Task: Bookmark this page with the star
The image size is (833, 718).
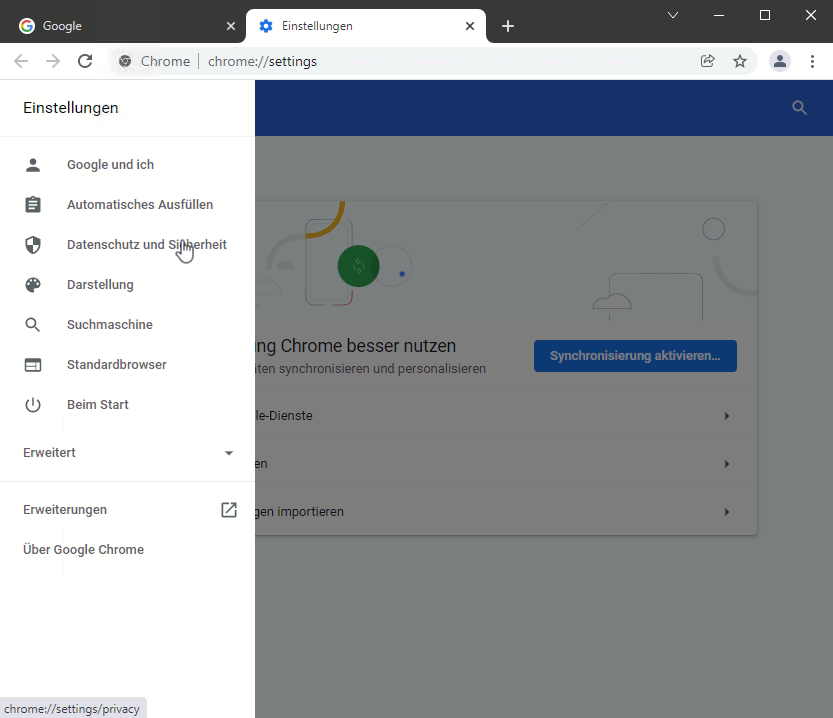Action: [x=740, y=61]
